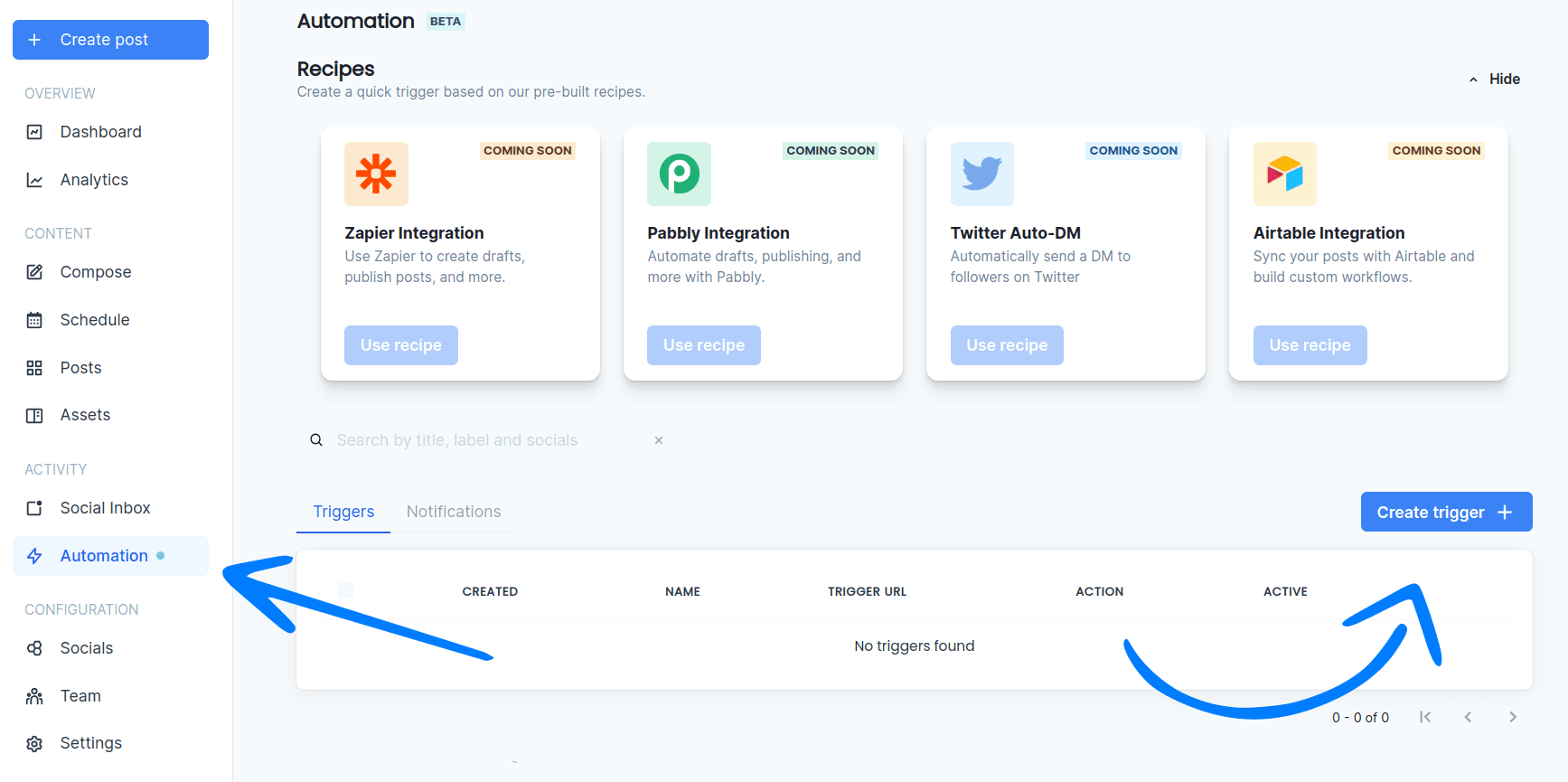This screenshot has width=1568, height=782.
Task: Click the Dashboard chart icon
Action: point(34,132)
